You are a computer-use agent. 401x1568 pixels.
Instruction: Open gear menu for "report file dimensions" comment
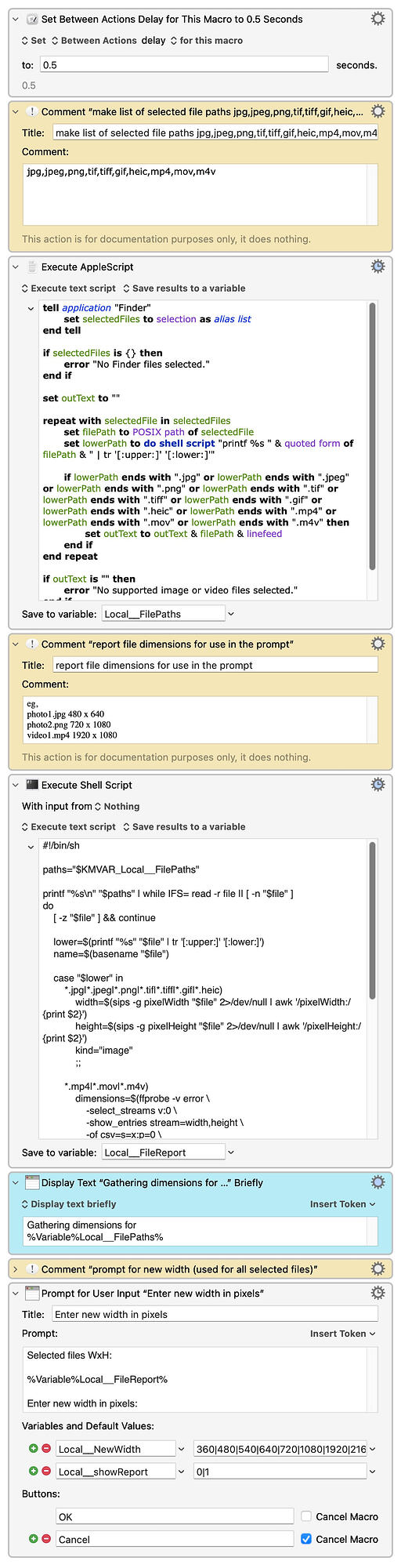pos(378,644)
